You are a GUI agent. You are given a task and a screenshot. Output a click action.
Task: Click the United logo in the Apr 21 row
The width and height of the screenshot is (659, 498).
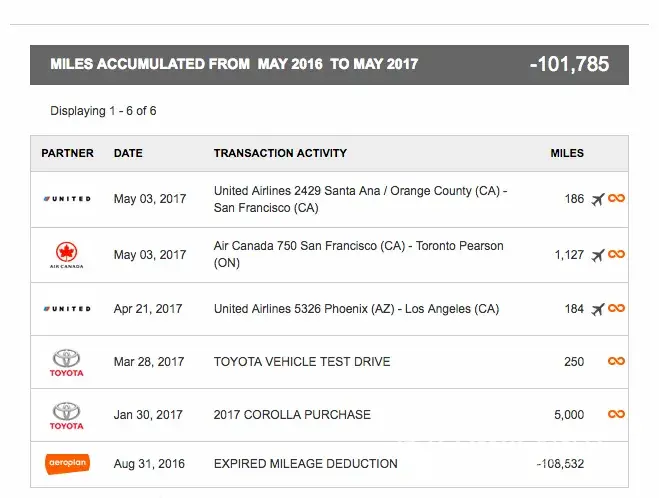tap(67, 309)
